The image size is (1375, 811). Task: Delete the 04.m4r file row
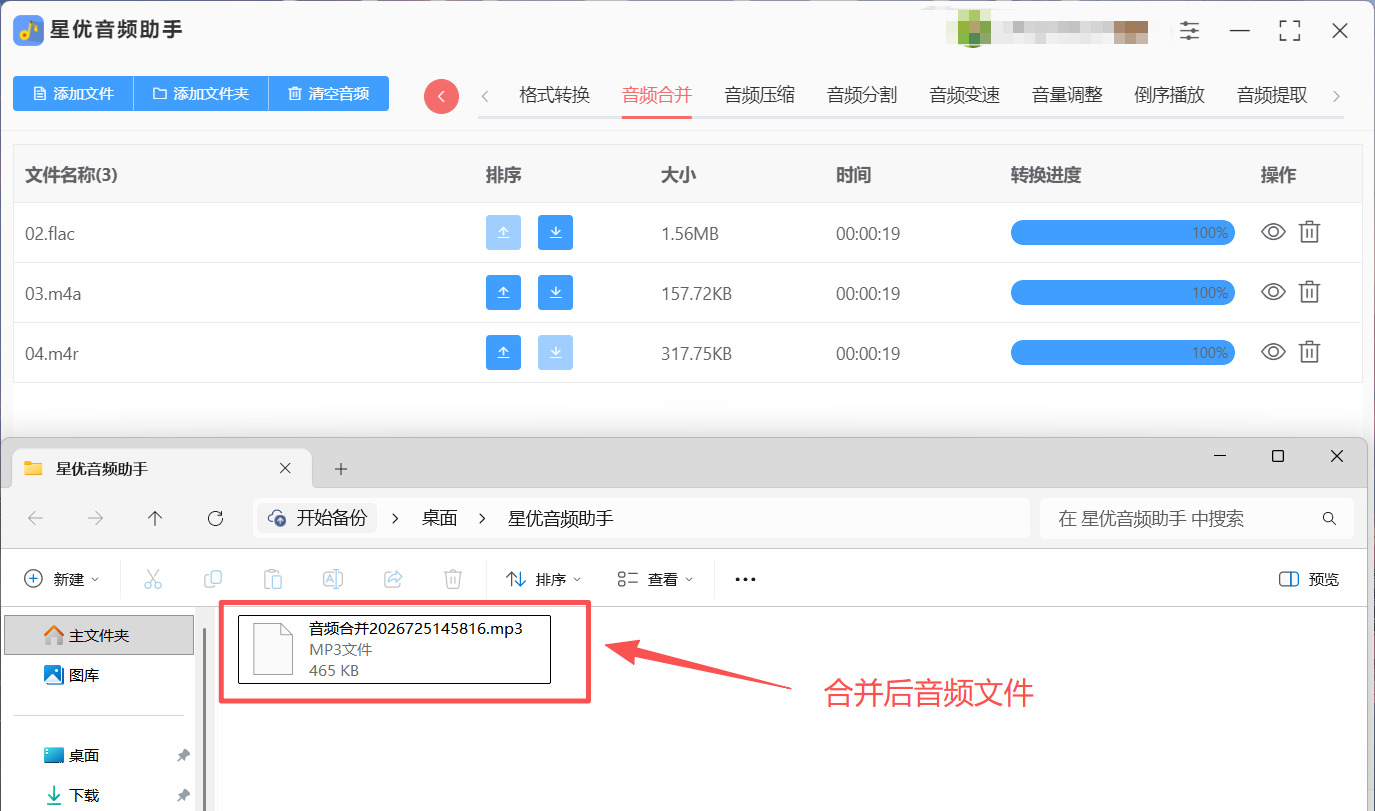(x=1309, y=352)
